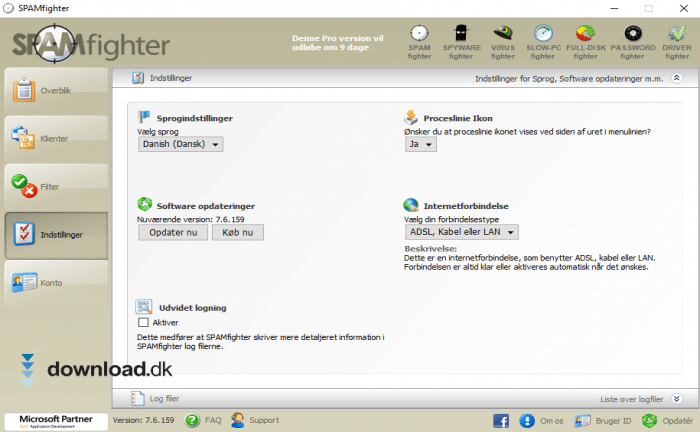Switch to the Filter tab

click(55, 186)
